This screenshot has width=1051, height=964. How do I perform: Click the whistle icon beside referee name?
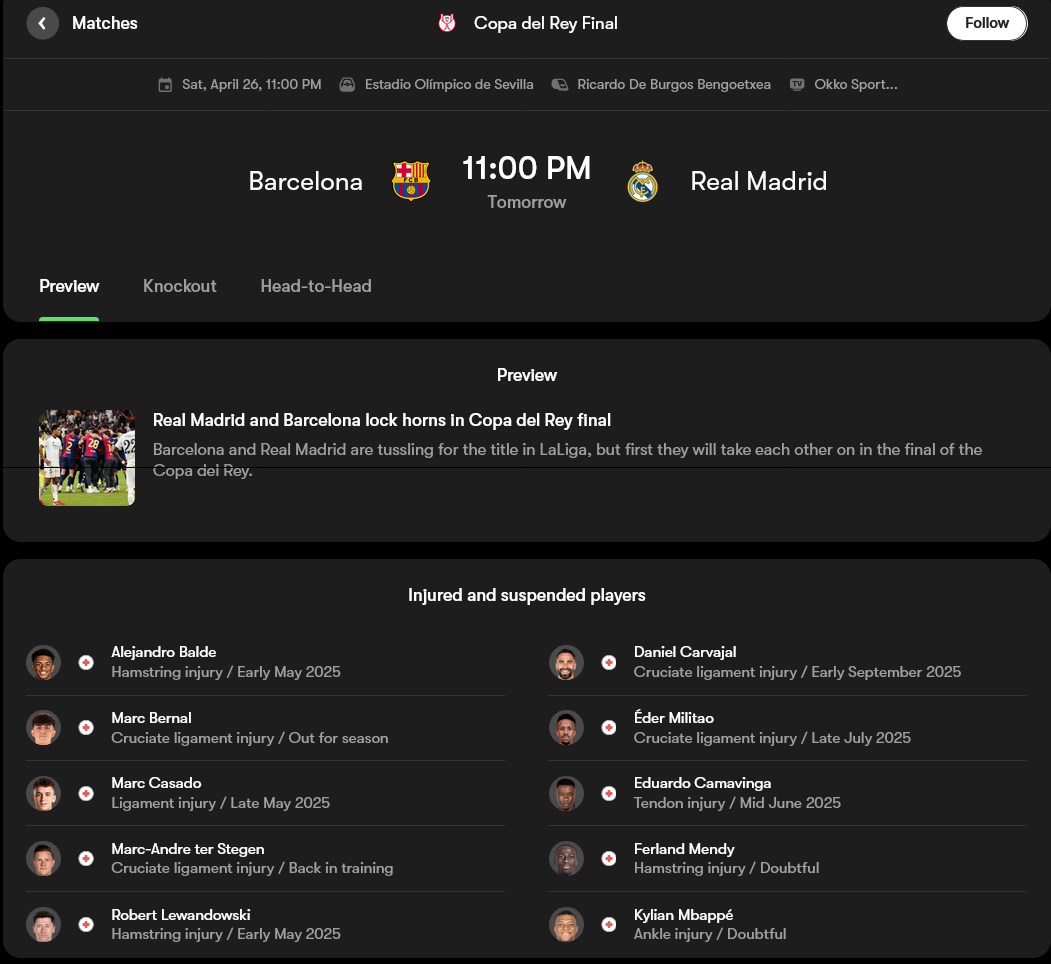(560, 85)
